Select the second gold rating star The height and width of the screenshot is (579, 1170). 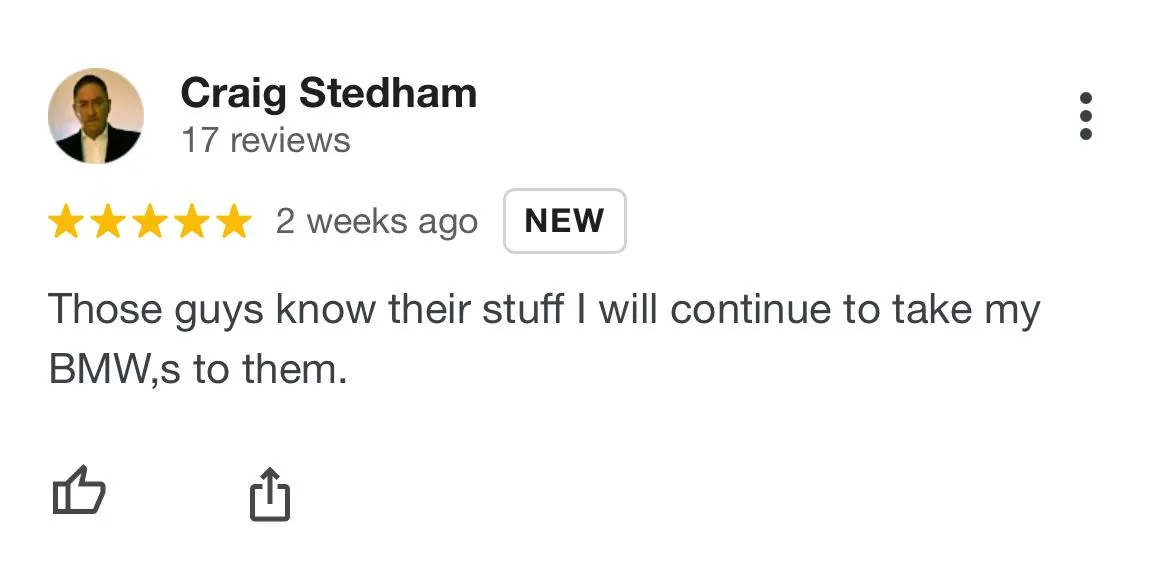click(108, 222)
